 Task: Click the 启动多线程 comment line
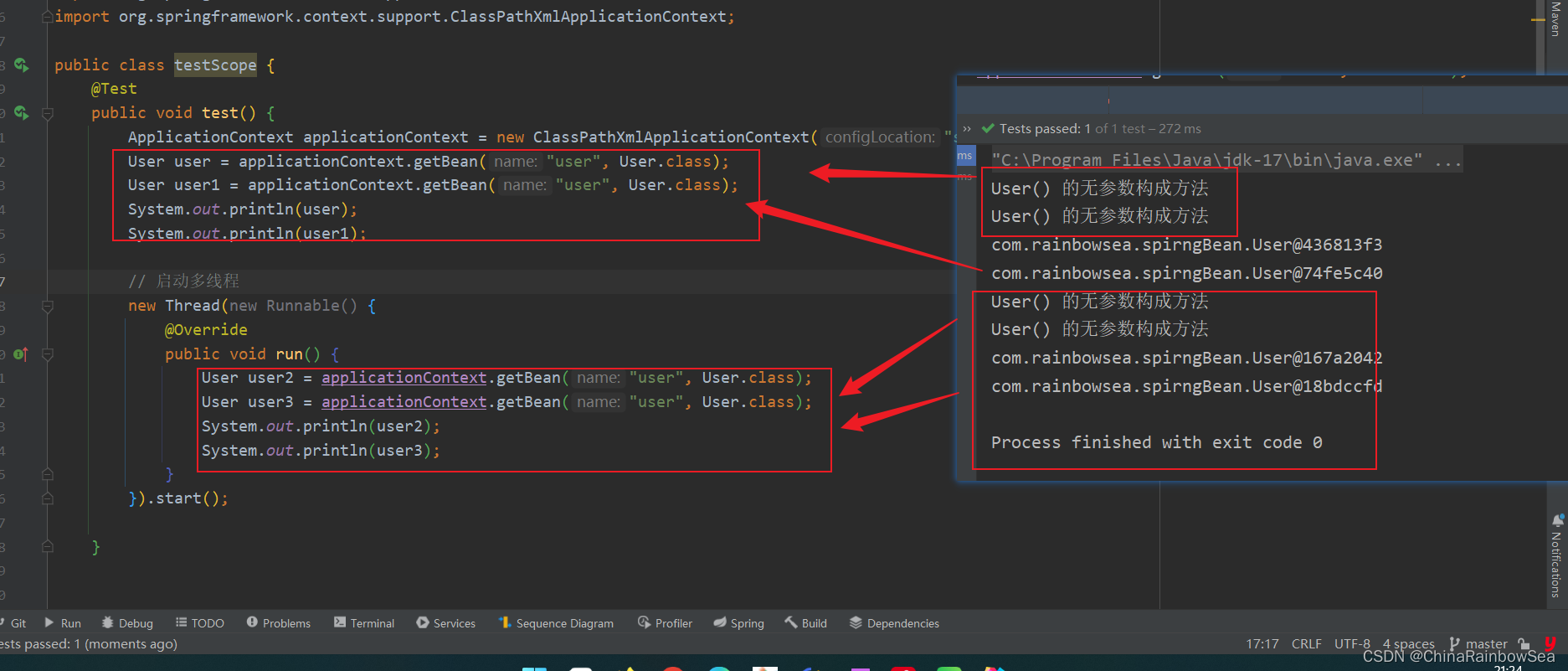pos(183,281)
